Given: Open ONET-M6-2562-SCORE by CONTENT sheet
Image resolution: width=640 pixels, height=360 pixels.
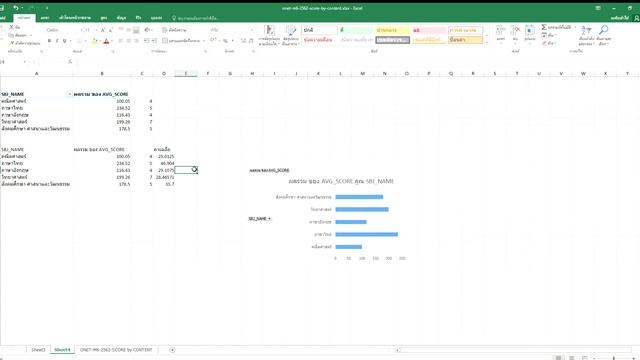Looking at the screenshot, I should [x=116, y=350].
